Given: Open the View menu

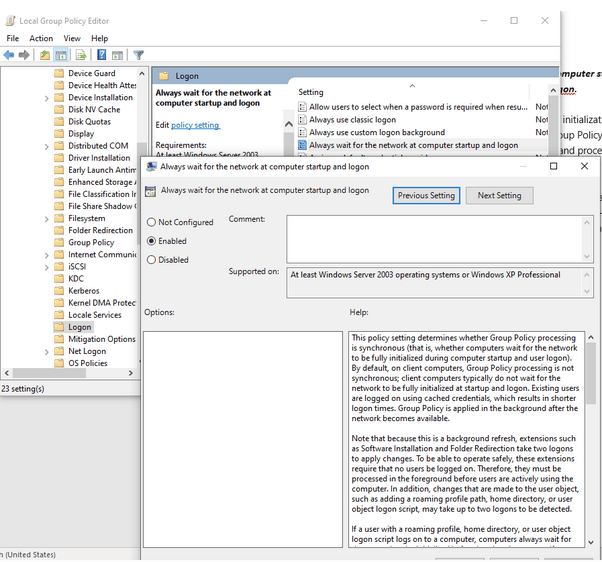Looking at the screenshot, I should (72, 38).
